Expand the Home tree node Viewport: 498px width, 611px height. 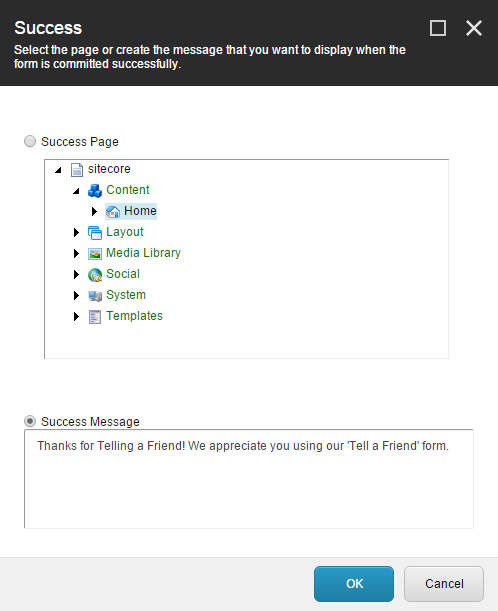tap(94, 211)
